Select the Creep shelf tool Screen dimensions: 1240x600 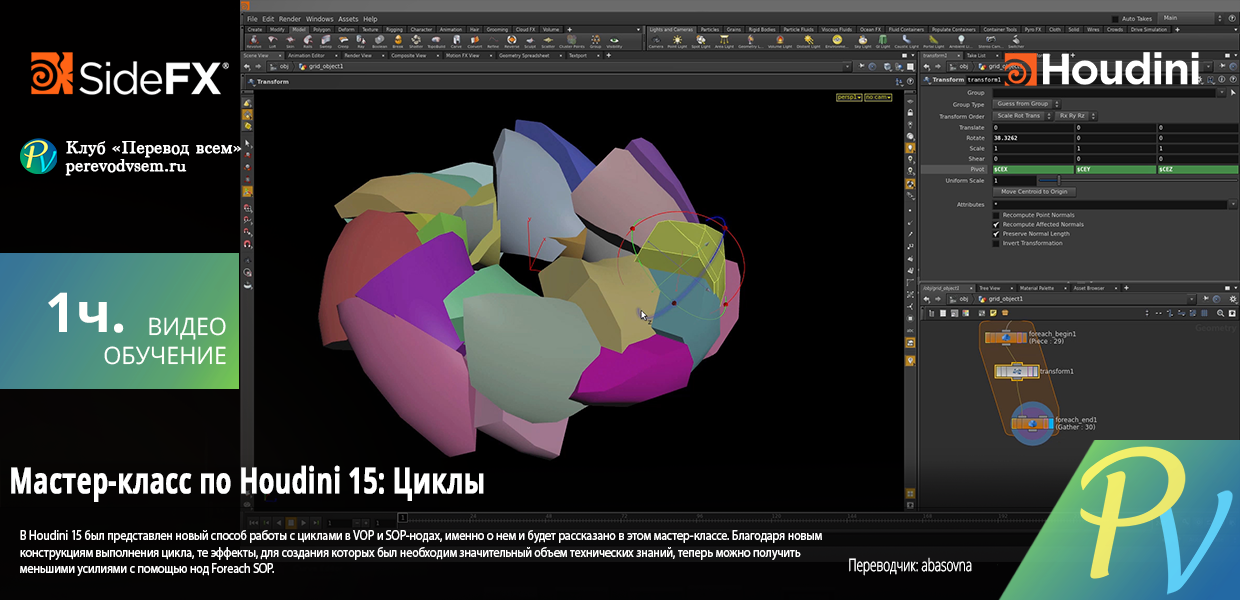(343, 40)
